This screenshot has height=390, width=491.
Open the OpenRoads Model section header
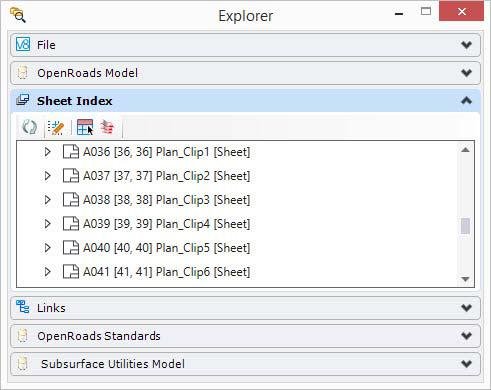[x=245, y=73]
